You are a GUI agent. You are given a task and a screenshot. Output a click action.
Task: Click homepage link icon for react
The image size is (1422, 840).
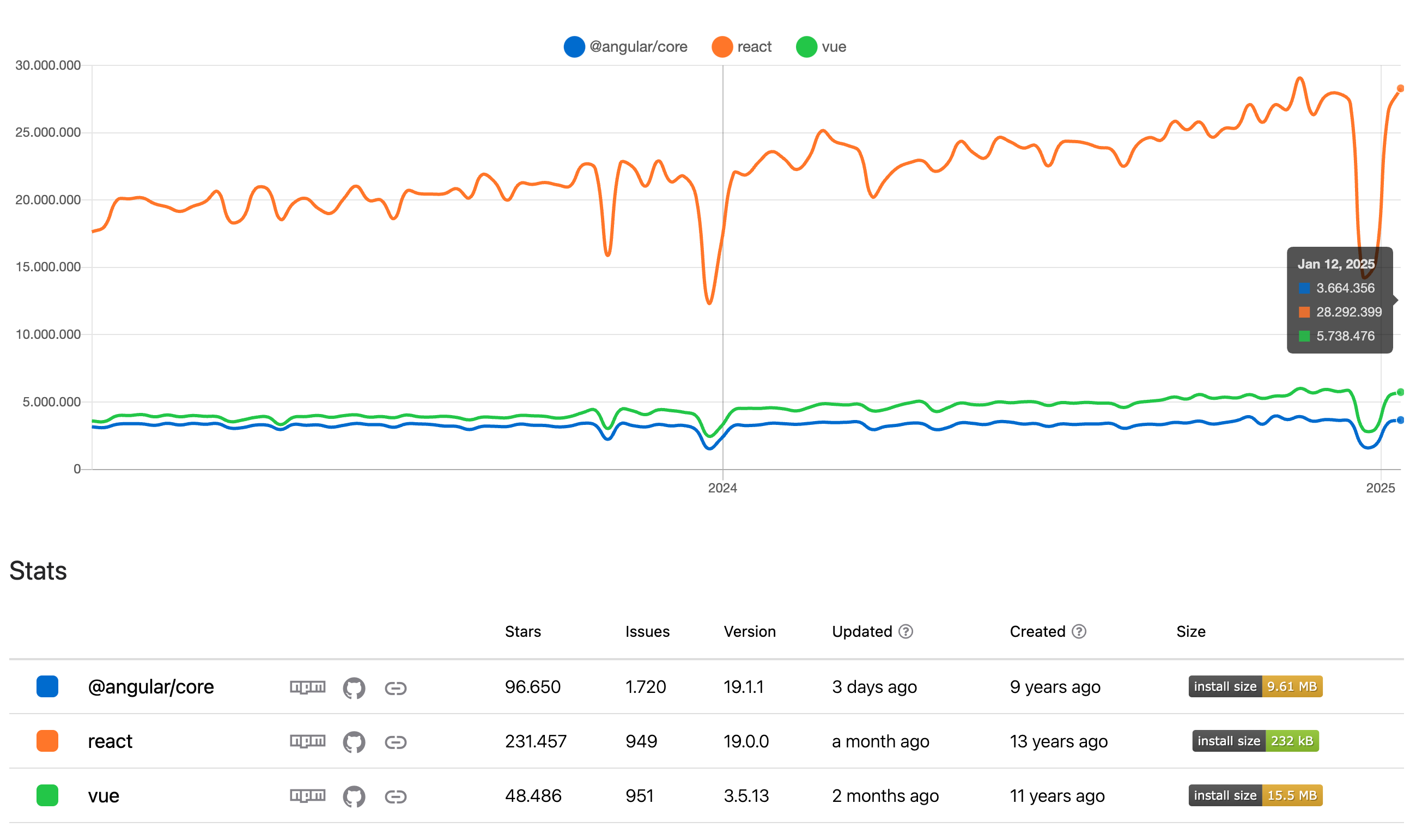[x=395, y=742]
